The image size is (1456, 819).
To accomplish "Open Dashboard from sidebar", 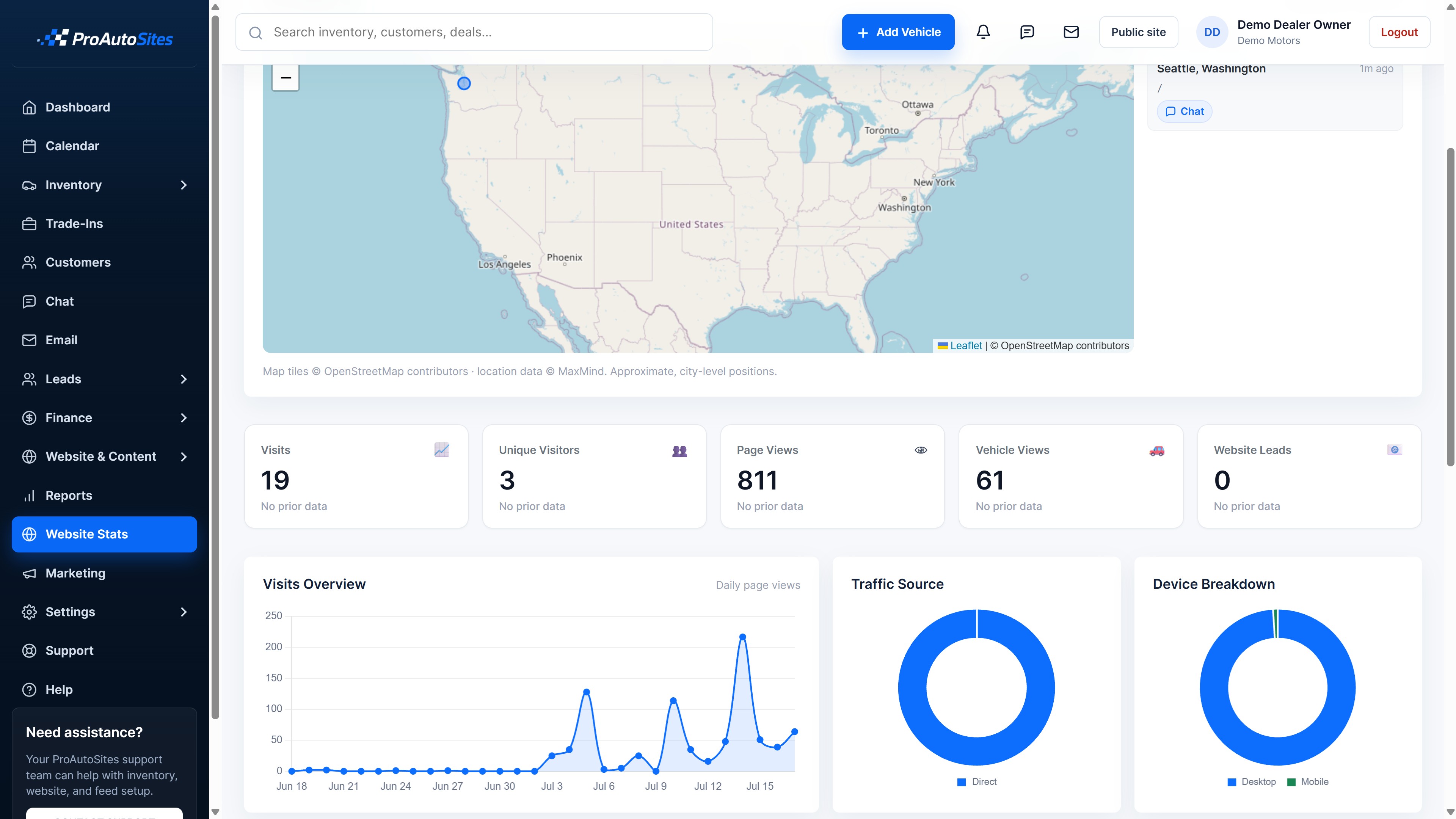I will (x=104, y=107).
